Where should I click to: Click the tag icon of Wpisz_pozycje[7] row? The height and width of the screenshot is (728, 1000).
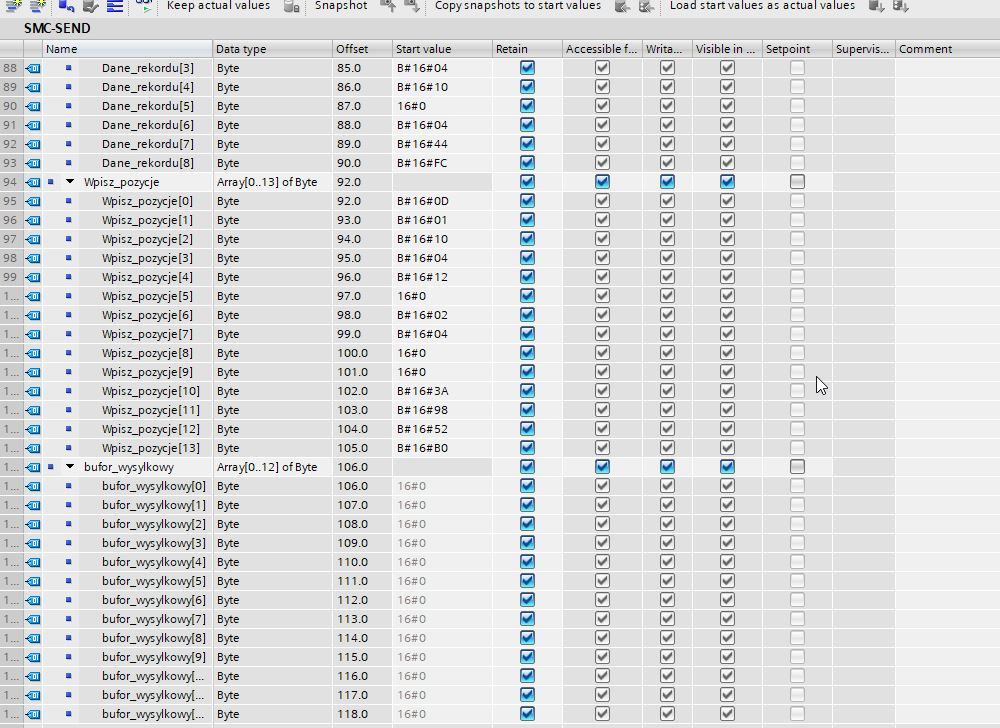pos(33,334)
